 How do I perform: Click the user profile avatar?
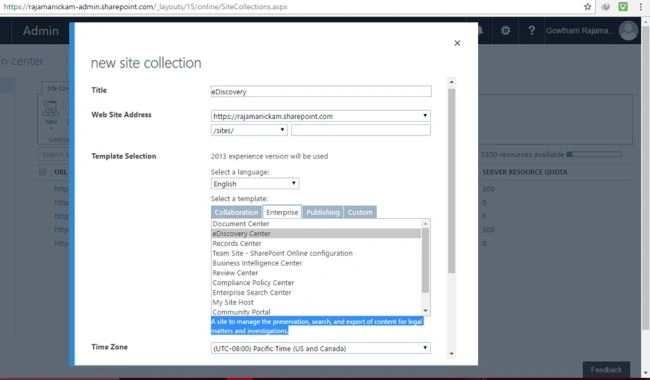[x=628, y=31]
